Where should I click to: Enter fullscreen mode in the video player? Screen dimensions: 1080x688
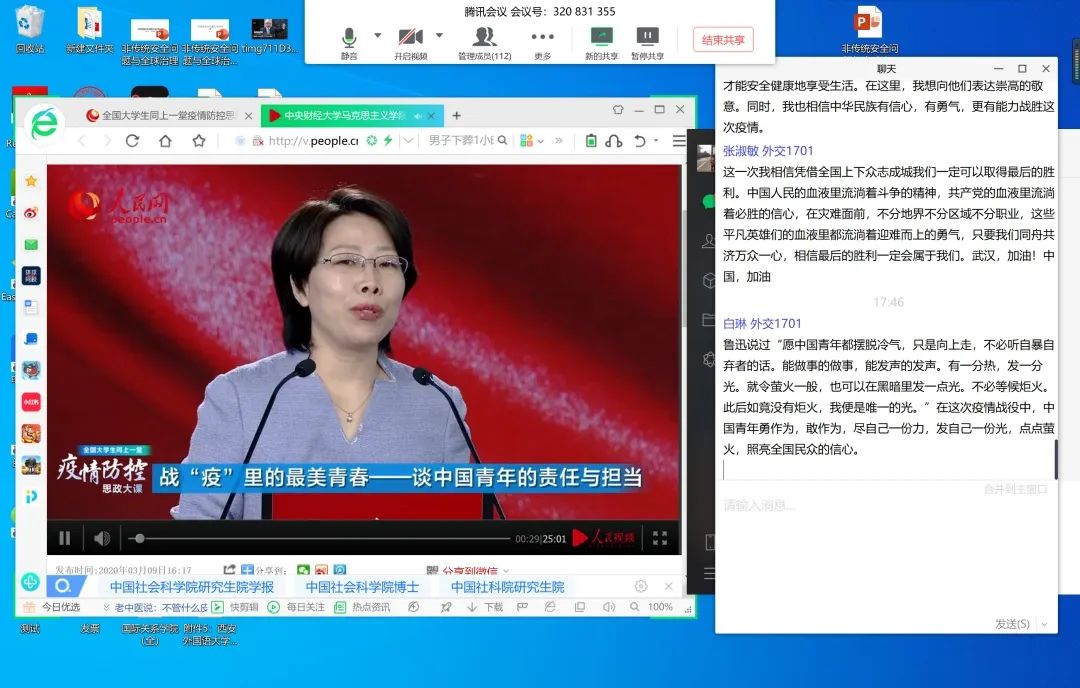660,538
